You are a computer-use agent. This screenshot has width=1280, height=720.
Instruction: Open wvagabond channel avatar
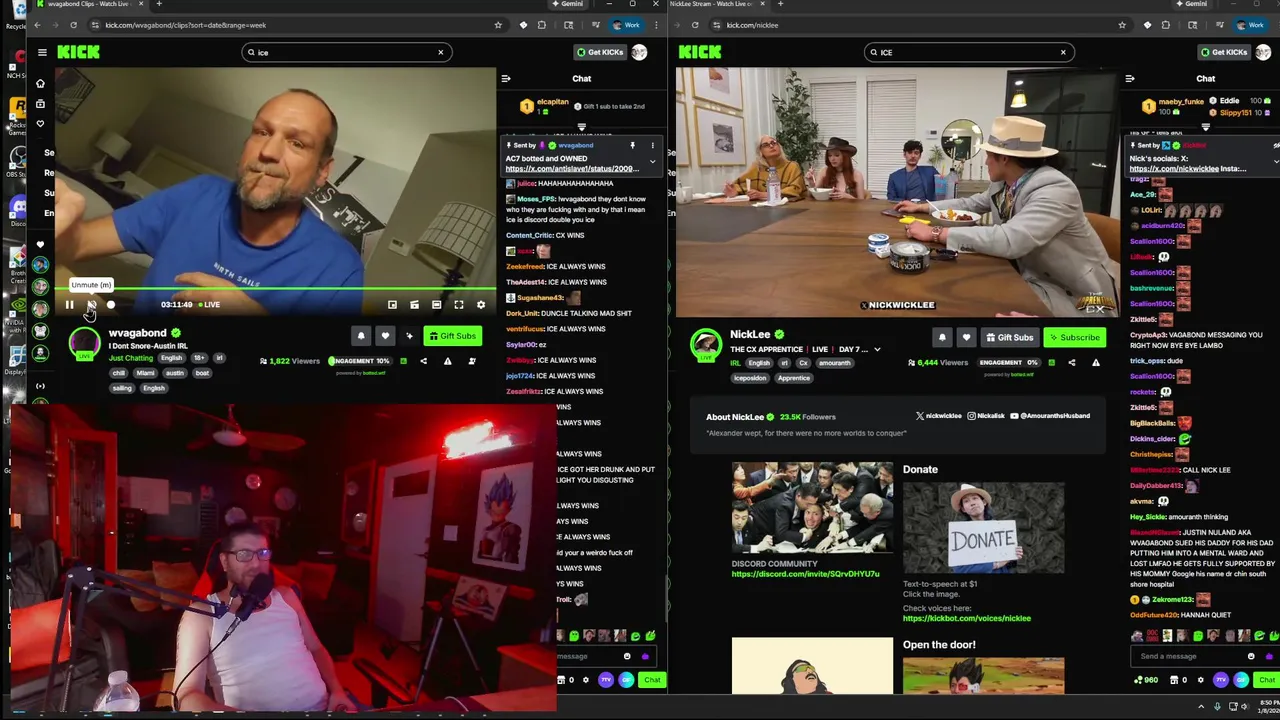coord(85,345)
